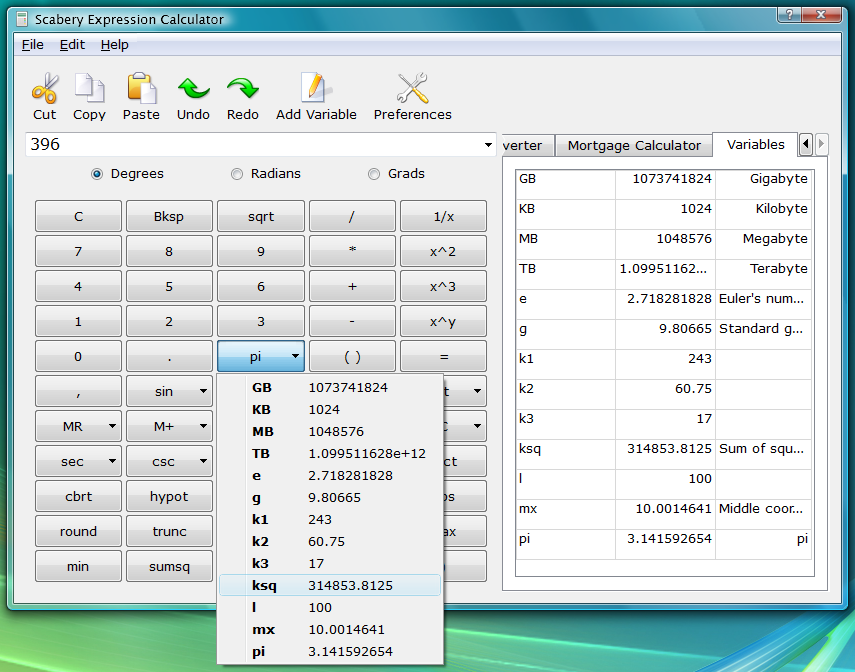855x672 pixels.
Task: Expand the MR memory dropdown arrow
Action: [112, 427]
